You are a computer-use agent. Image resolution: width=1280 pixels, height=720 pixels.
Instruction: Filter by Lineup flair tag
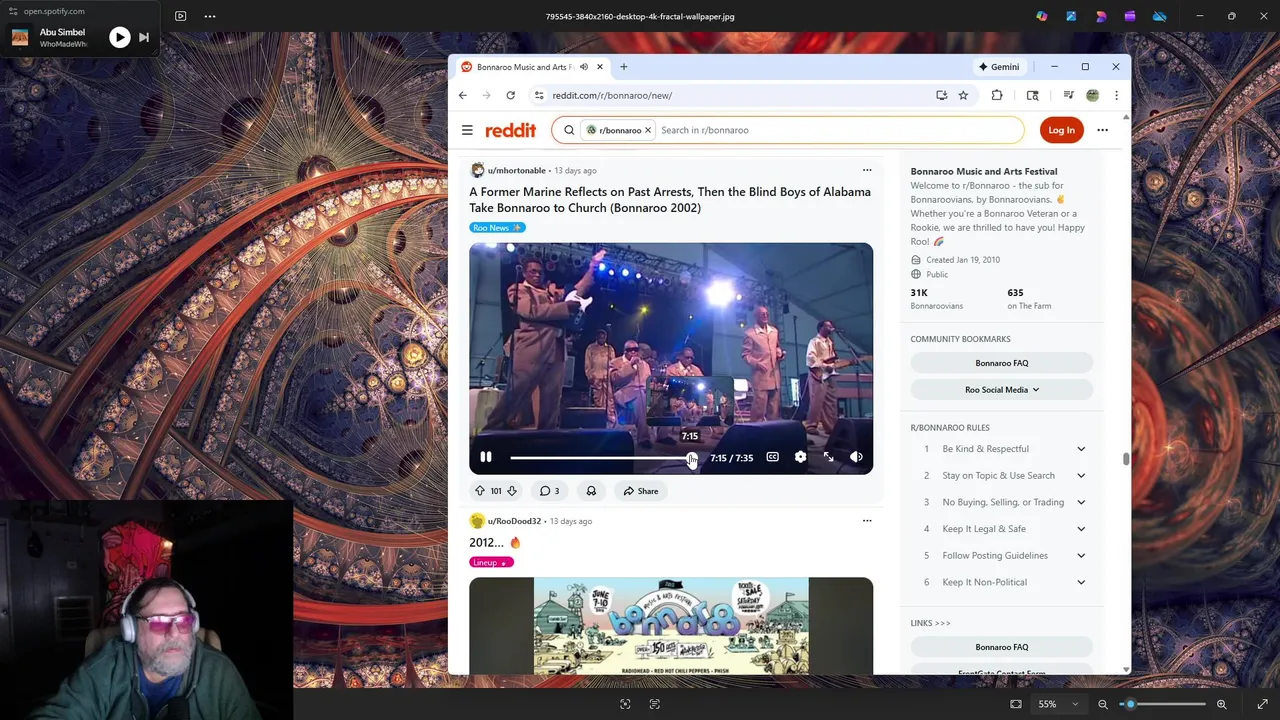(x=491, y=563)
